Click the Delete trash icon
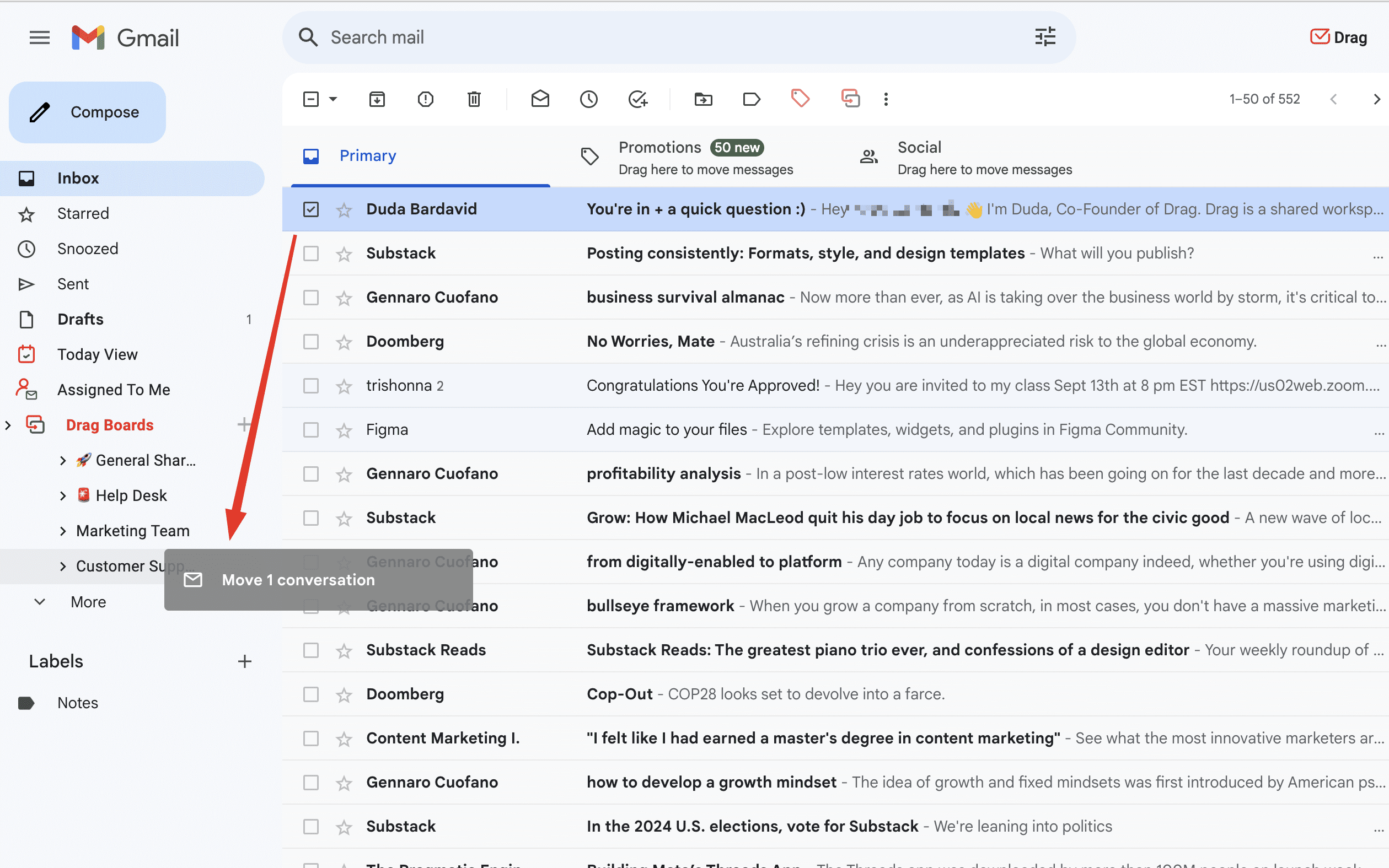The width and height of the screenshot is (1389, 868). click(474, 99)
